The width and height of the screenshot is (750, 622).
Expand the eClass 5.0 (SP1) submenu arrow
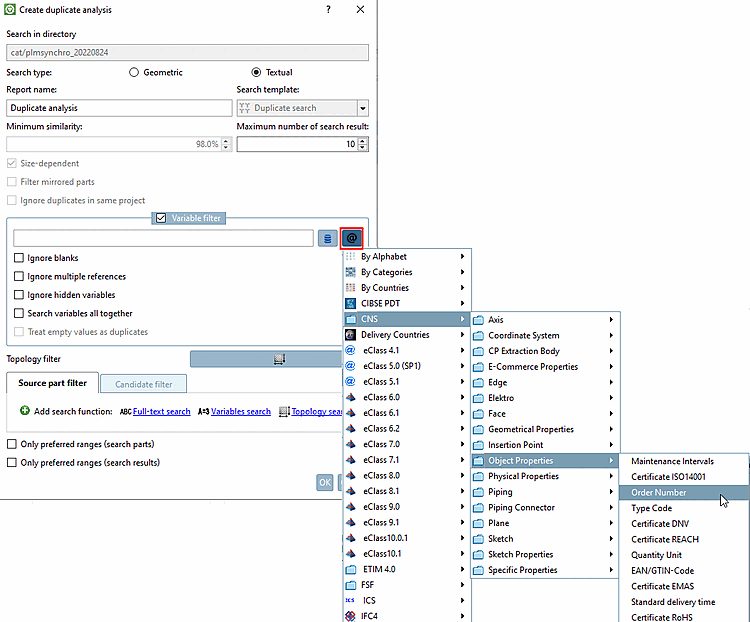tap(462, 366)
